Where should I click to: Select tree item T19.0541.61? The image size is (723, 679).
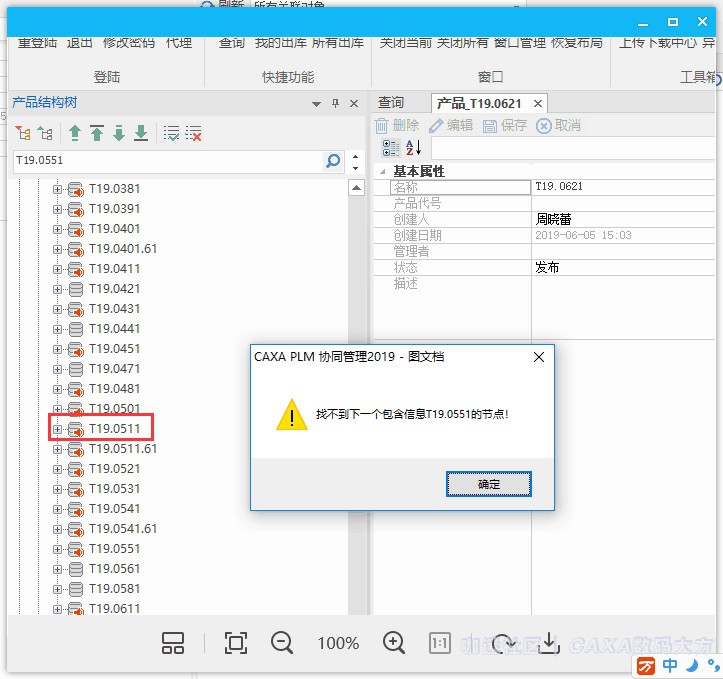pyautogui.click(x=123, y=529)
